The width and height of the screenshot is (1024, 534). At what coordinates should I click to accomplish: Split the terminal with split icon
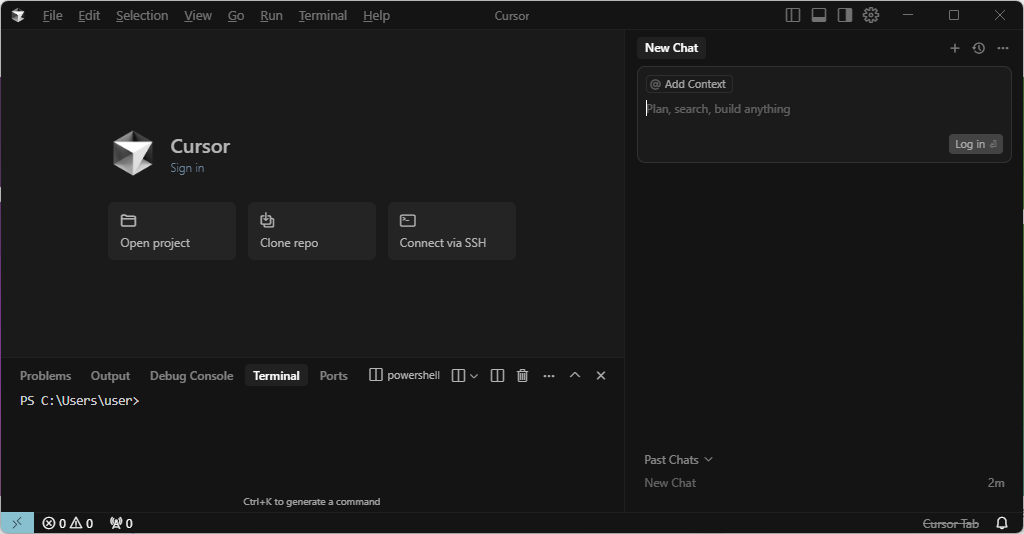[497, 376]
